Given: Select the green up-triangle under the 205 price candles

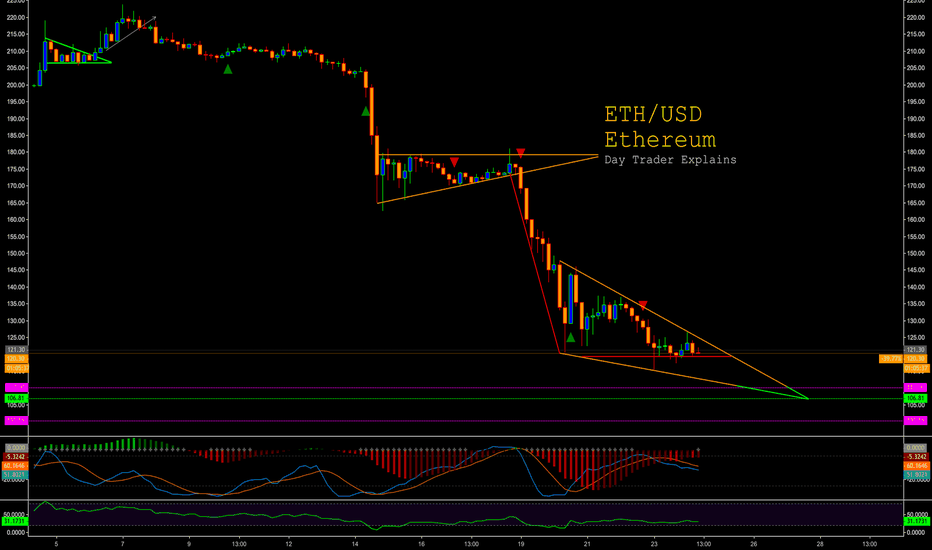Looking at the screenshot, I should tap(228, 69).
